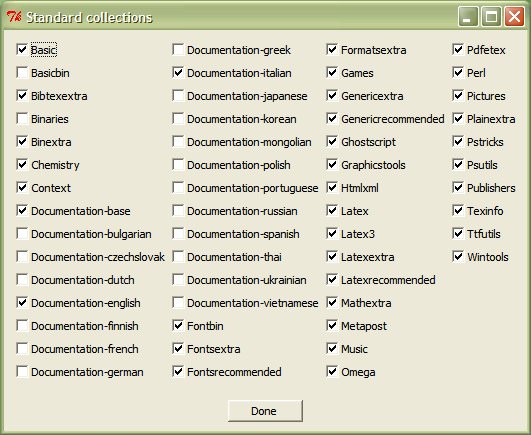Uncheck Ttfutils
The width and height of the screenshot is (531, 435).
coord(458,234)
